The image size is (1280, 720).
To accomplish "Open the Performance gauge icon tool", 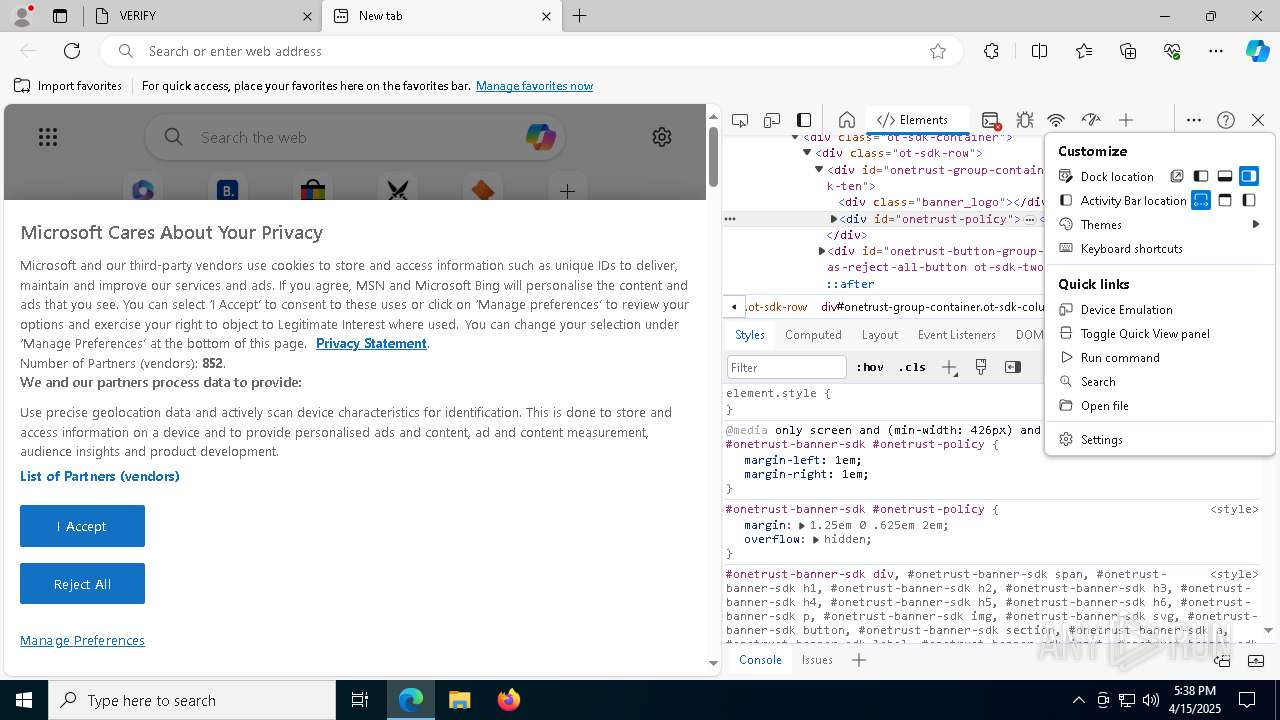I will click(1091, 120).
